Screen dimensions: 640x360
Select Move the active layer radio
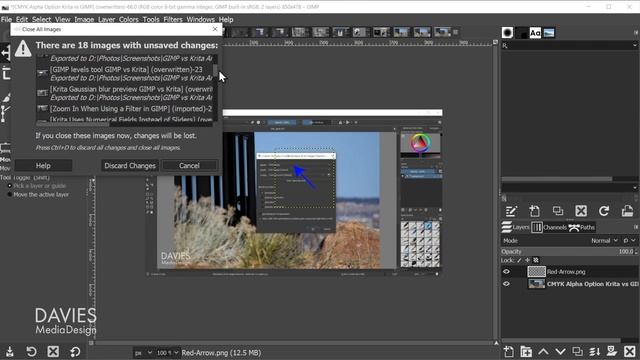click(10, 195)
